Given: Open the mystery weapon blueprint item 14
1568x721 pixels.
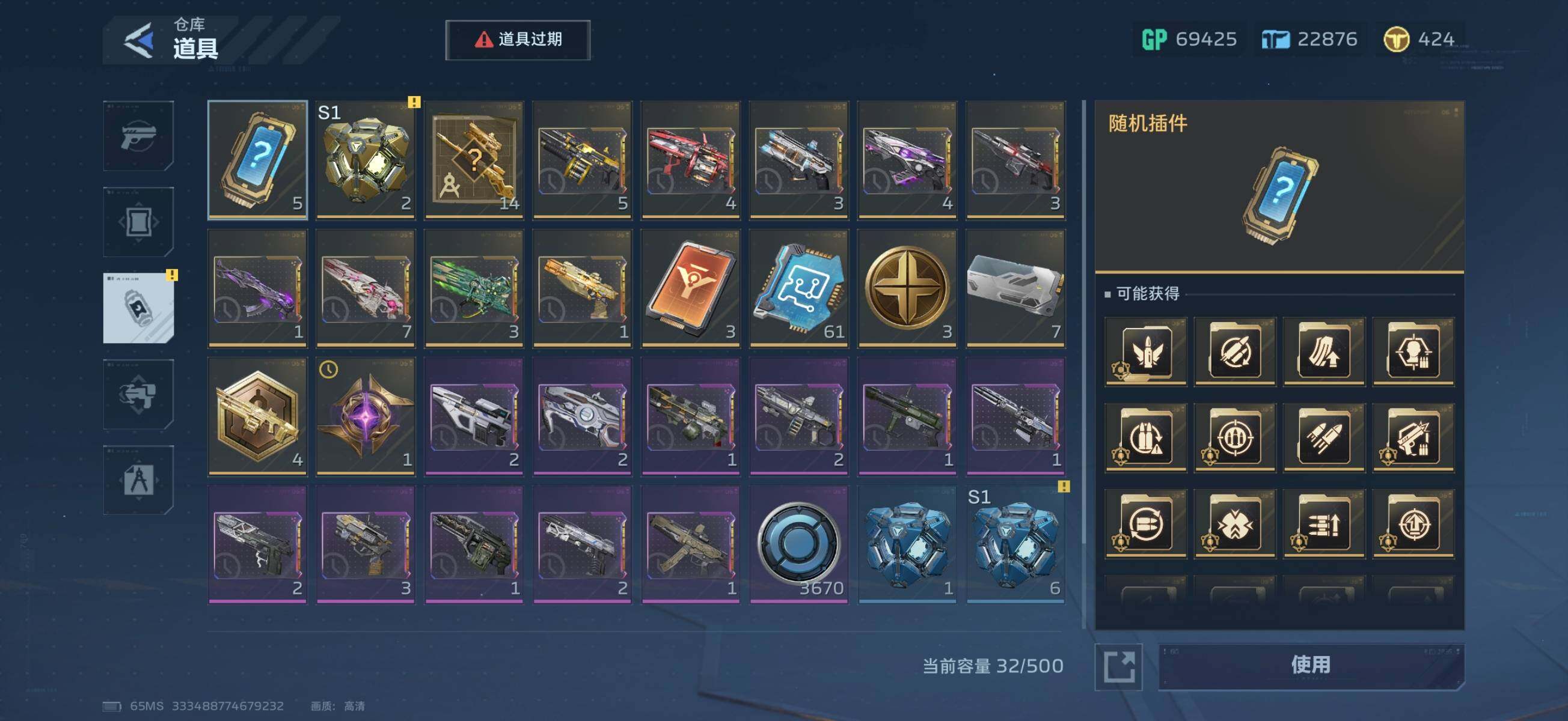Looking at the screenshot, I should [474, 159].
